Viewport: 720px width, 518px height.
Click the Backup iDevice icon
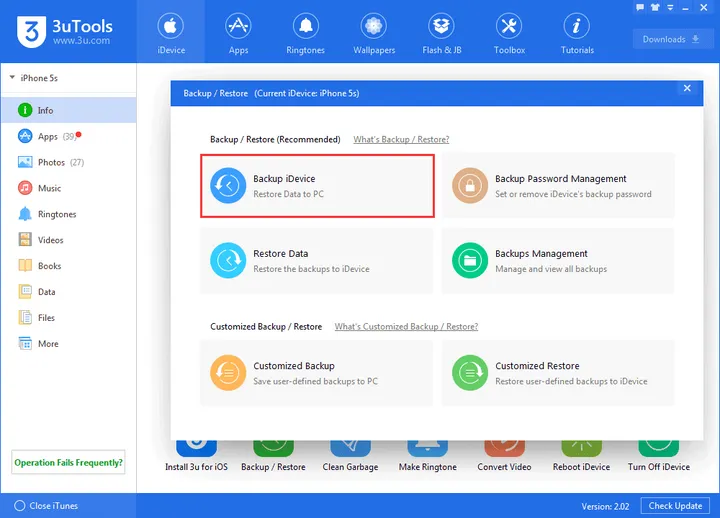click(228, 186)
